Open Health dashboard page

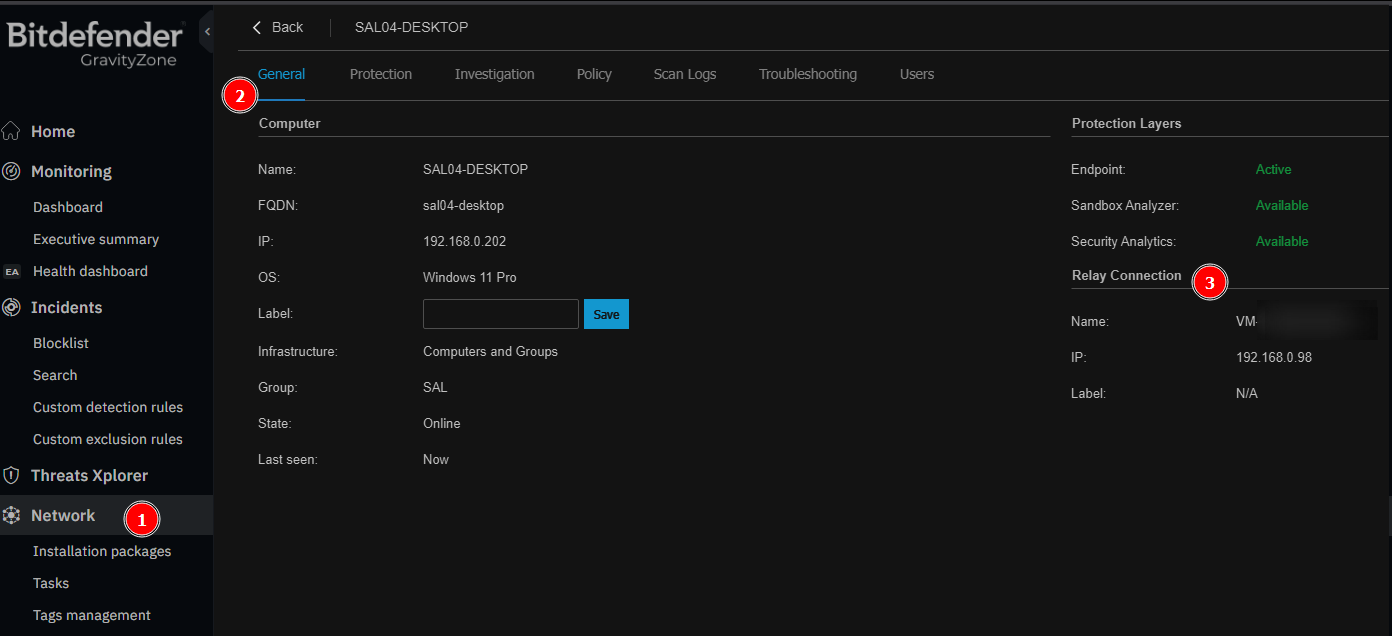[90, 271]
